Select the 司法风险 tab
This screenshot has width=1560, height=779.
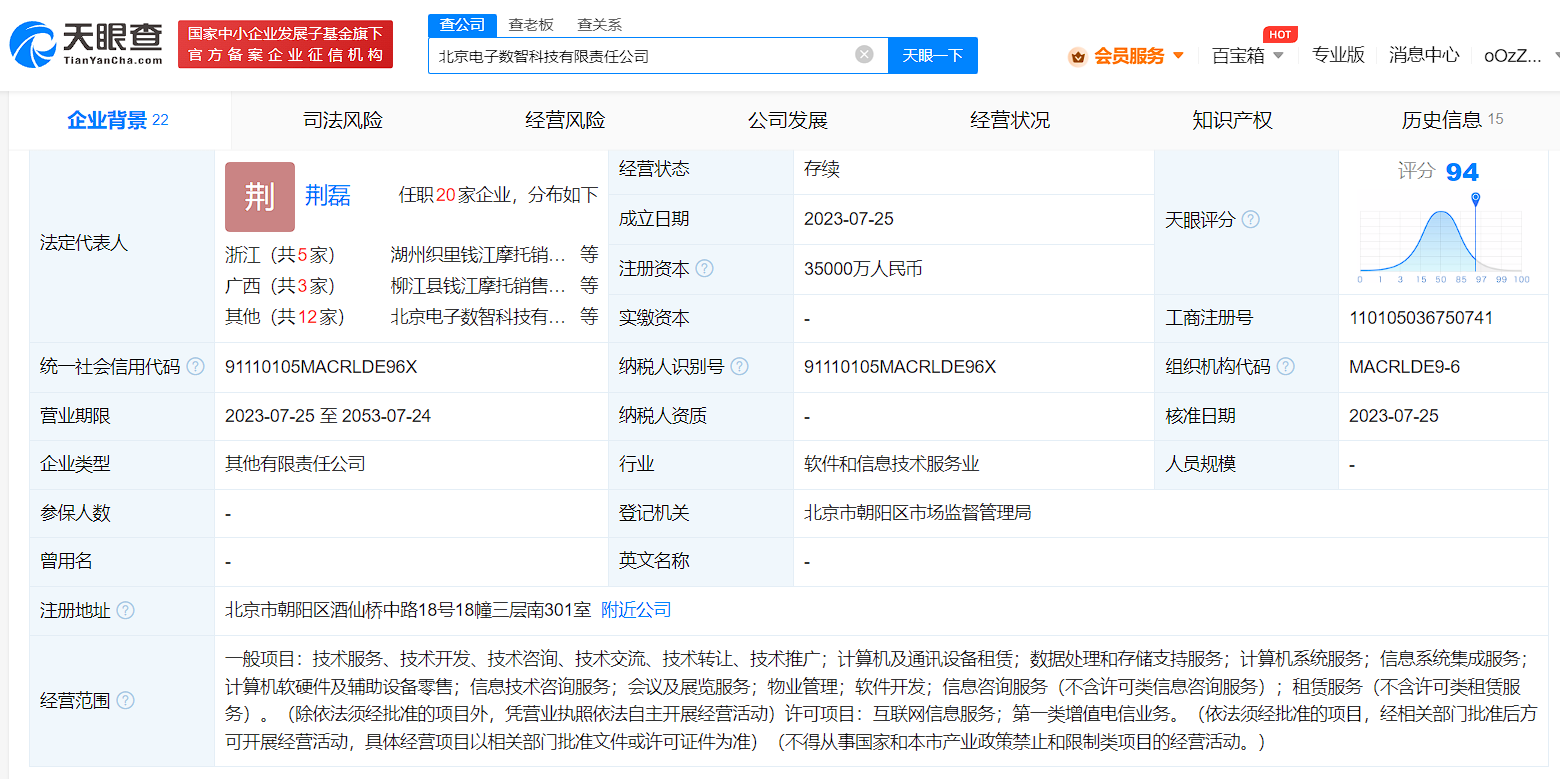[x=343, y=121]
